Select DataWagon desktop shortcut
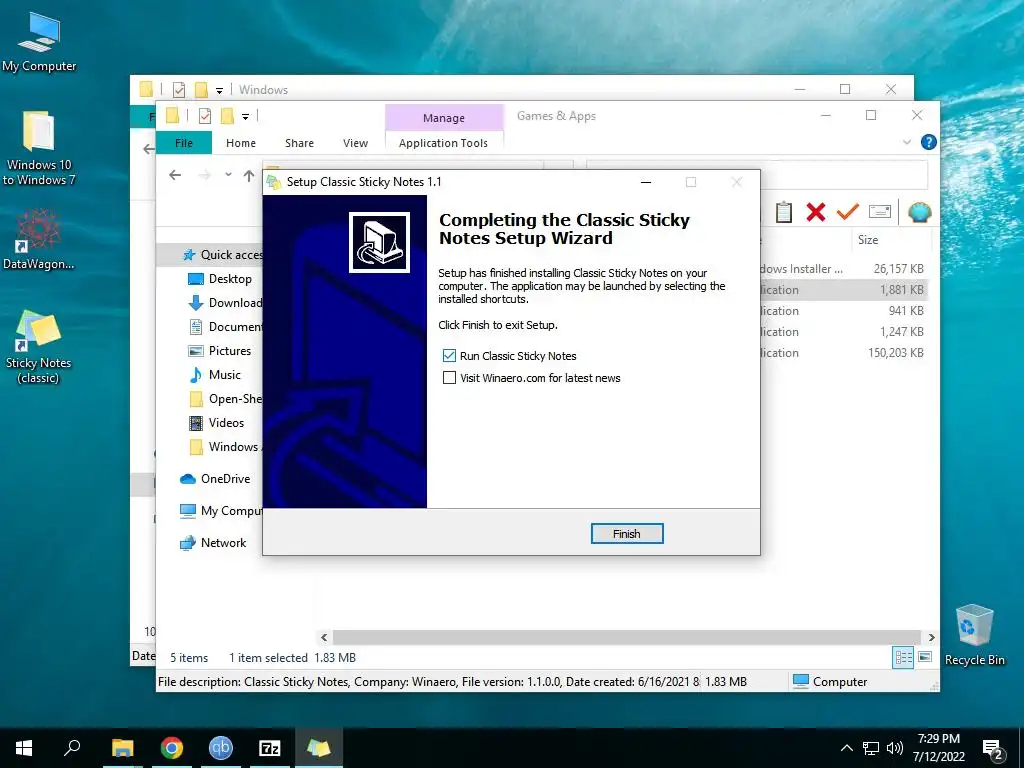This screenshot has height=768, width=1024. tap(39, 239)
